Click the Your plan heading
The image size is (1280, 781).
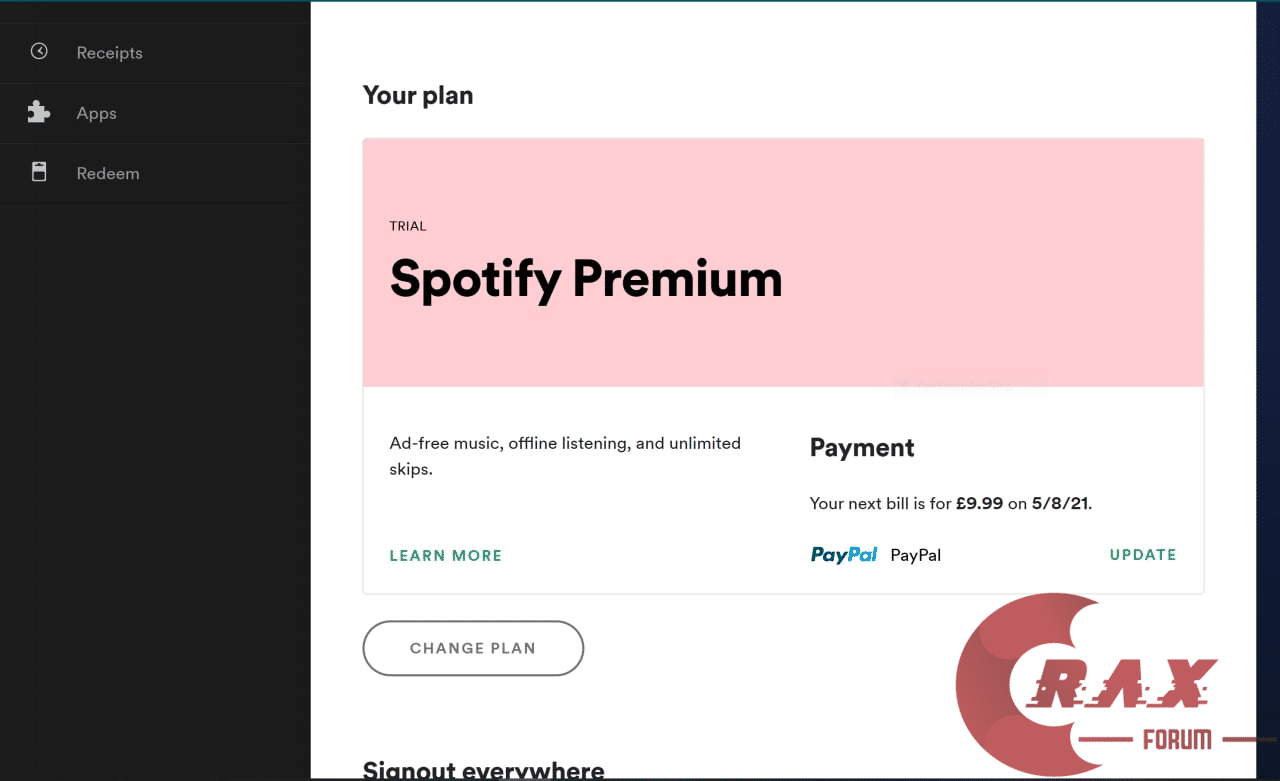point(418,96)
